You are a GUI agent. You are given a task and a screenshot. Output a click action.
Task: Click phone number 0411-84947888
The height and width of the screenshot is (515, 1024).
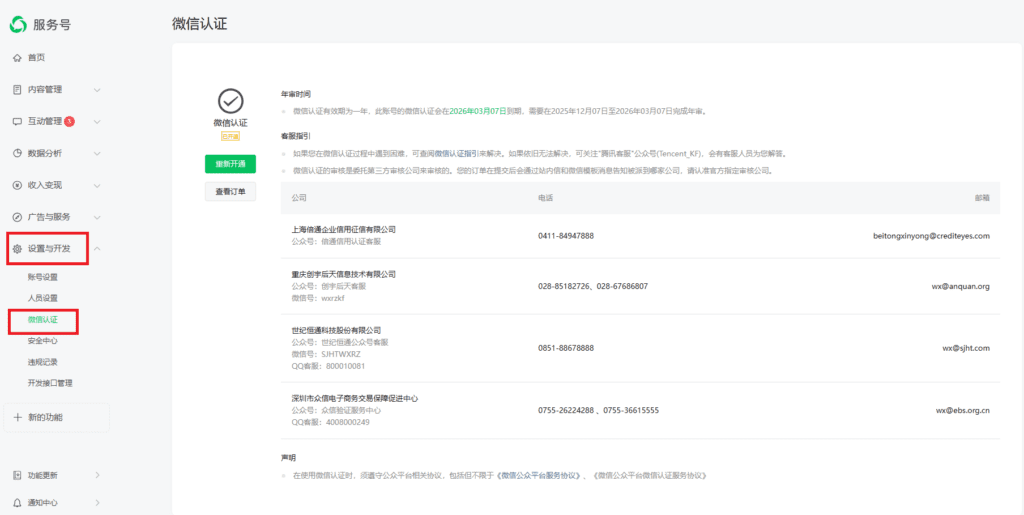click(x=566, y=236)
